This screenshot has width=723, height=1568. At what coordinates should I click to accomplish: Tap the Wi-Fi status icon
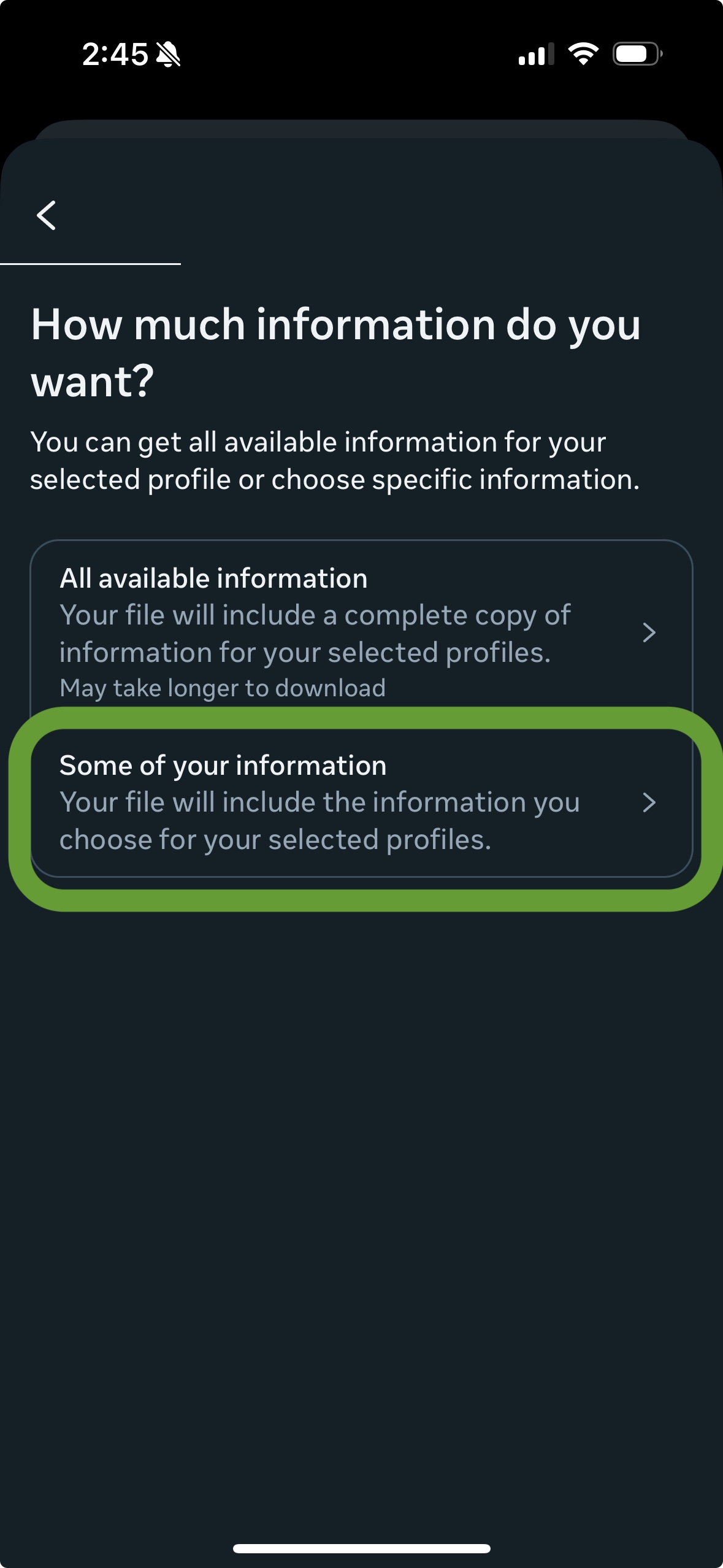pos(583,54)
